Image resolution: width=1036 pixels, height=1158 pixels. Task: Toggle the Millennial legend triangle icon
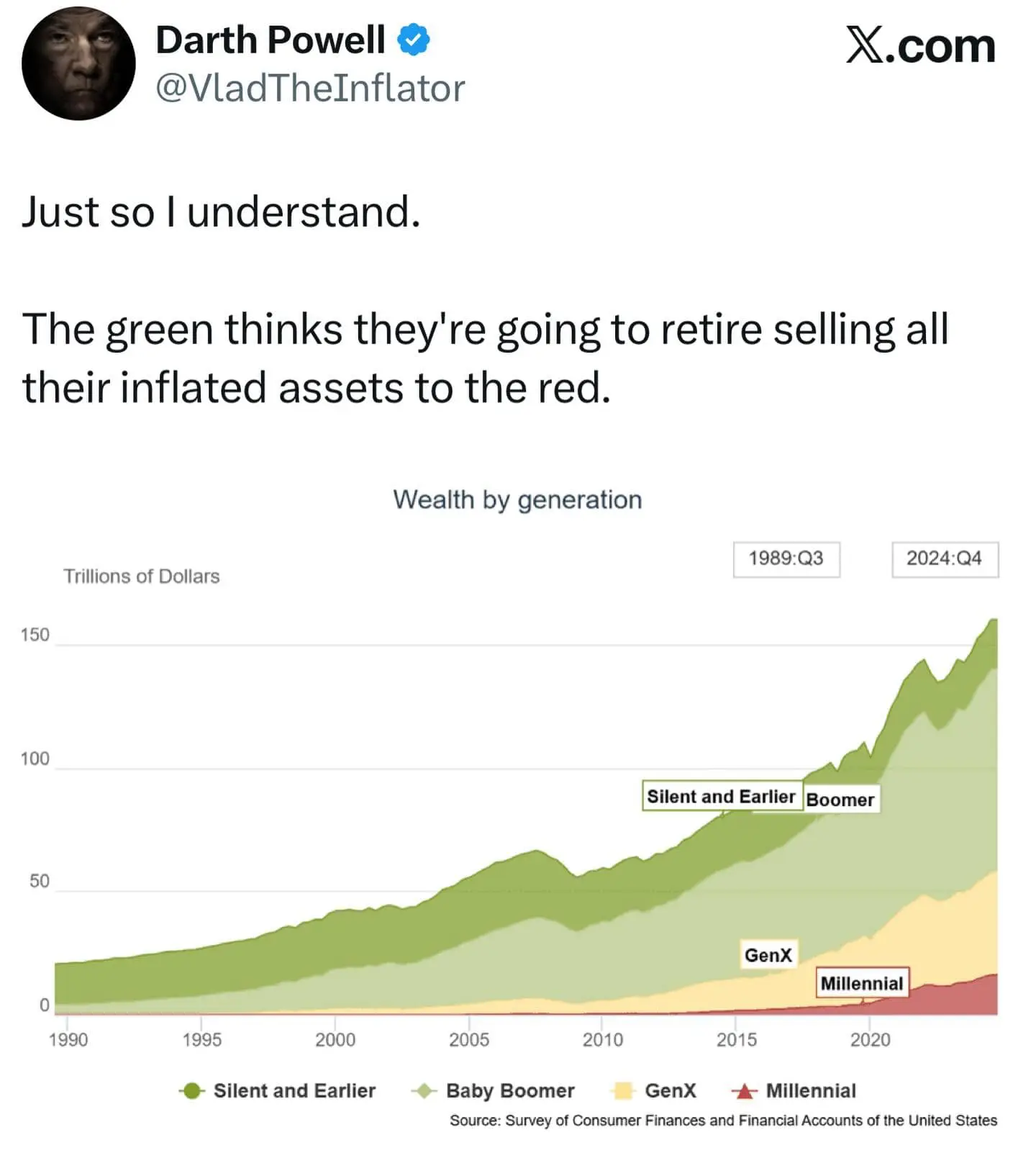coord(745,1091)
